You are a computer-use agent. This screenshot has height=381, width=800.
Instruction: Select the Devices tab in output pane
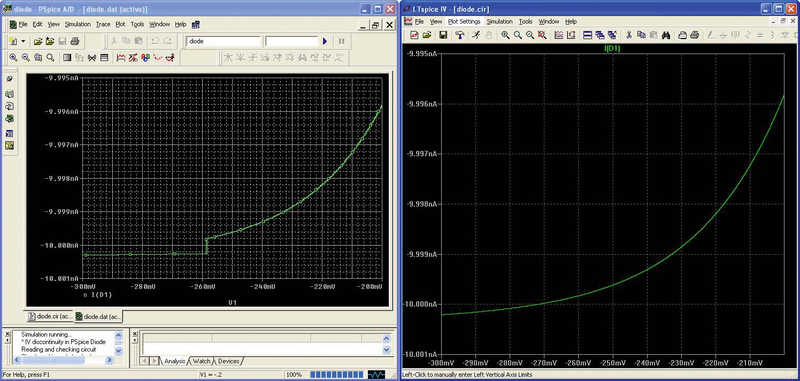[x=228, y=361]
